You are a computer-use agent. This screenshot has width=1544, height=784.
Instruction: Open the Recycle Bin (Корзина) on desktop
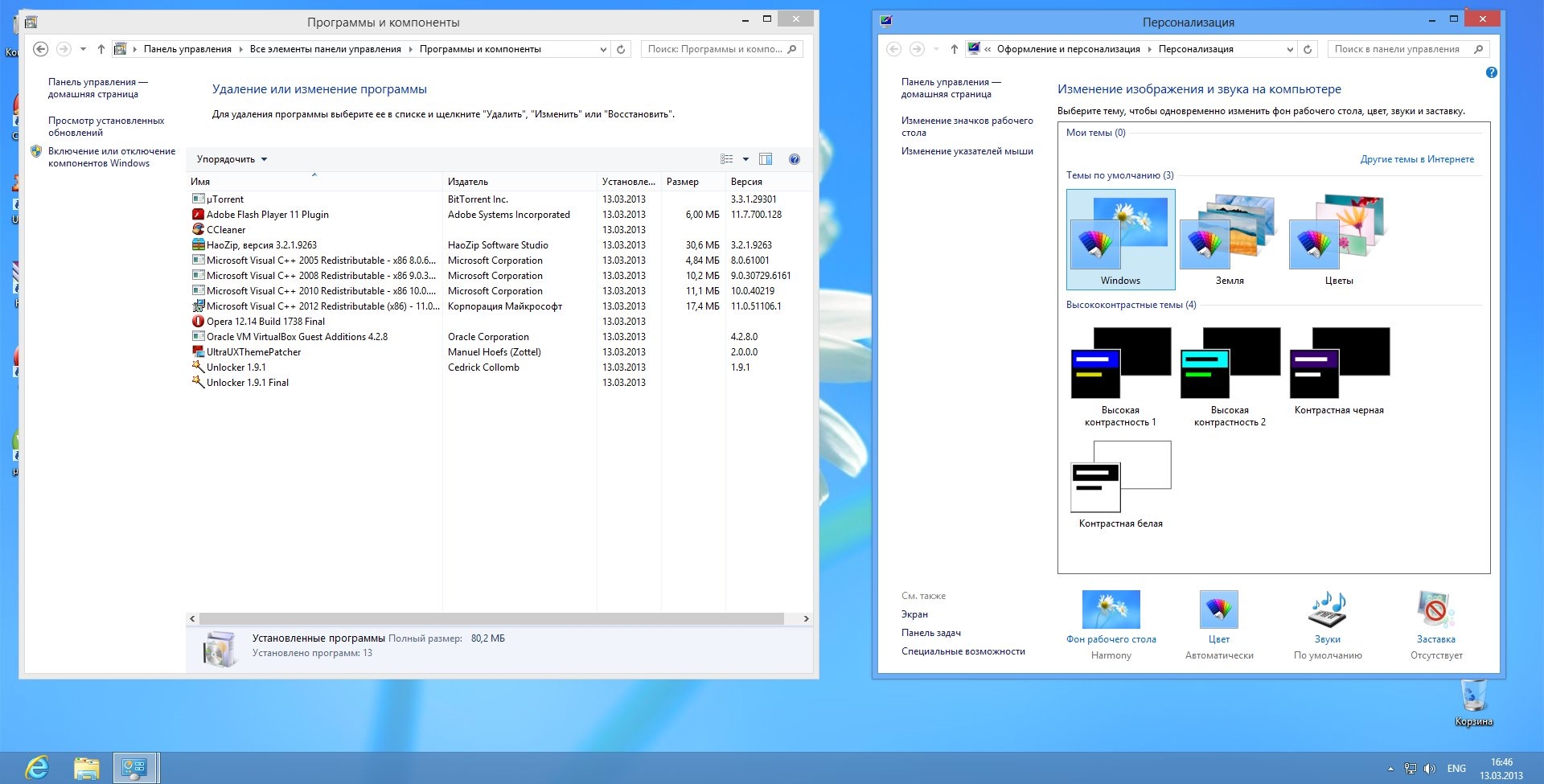(x=1474, y=702)
